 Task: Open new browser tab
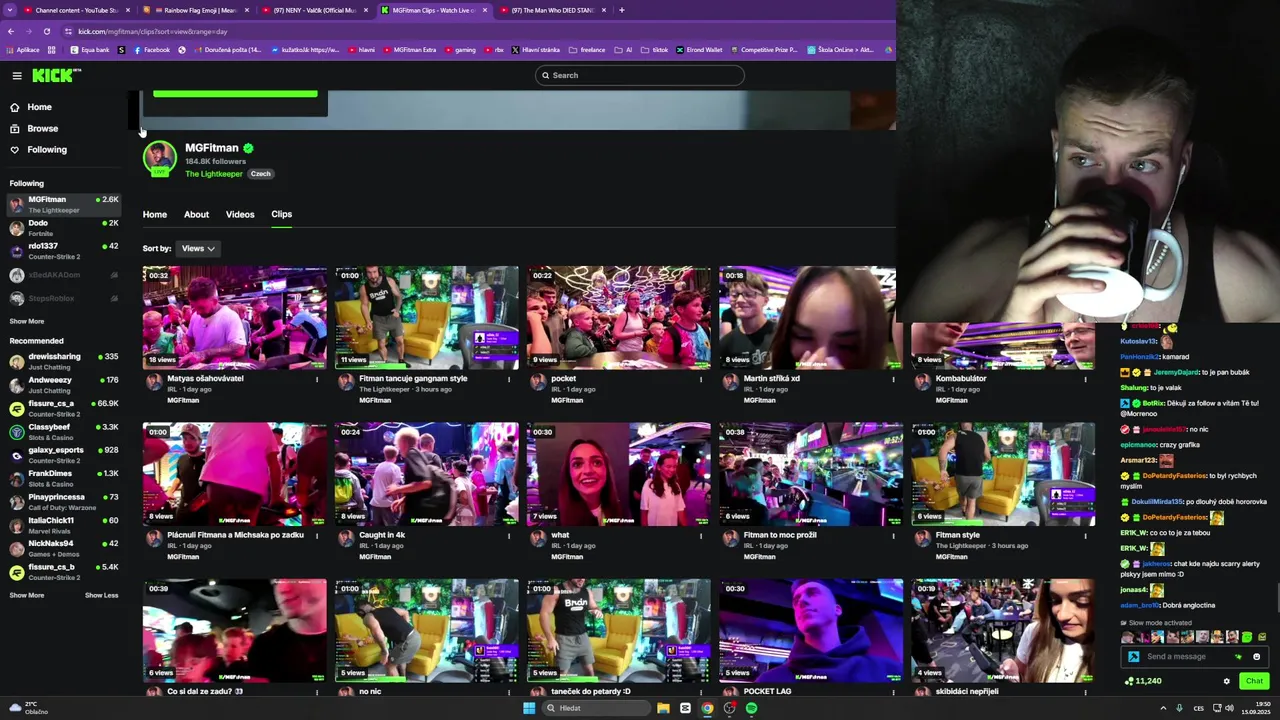click(x=621, y=10)
